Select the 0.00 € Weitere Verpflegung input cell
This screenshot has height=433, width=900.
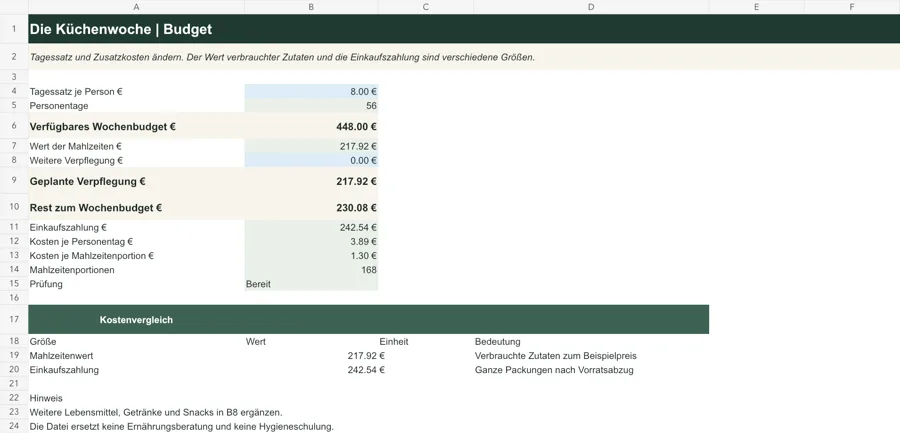[x=311, y=161]
